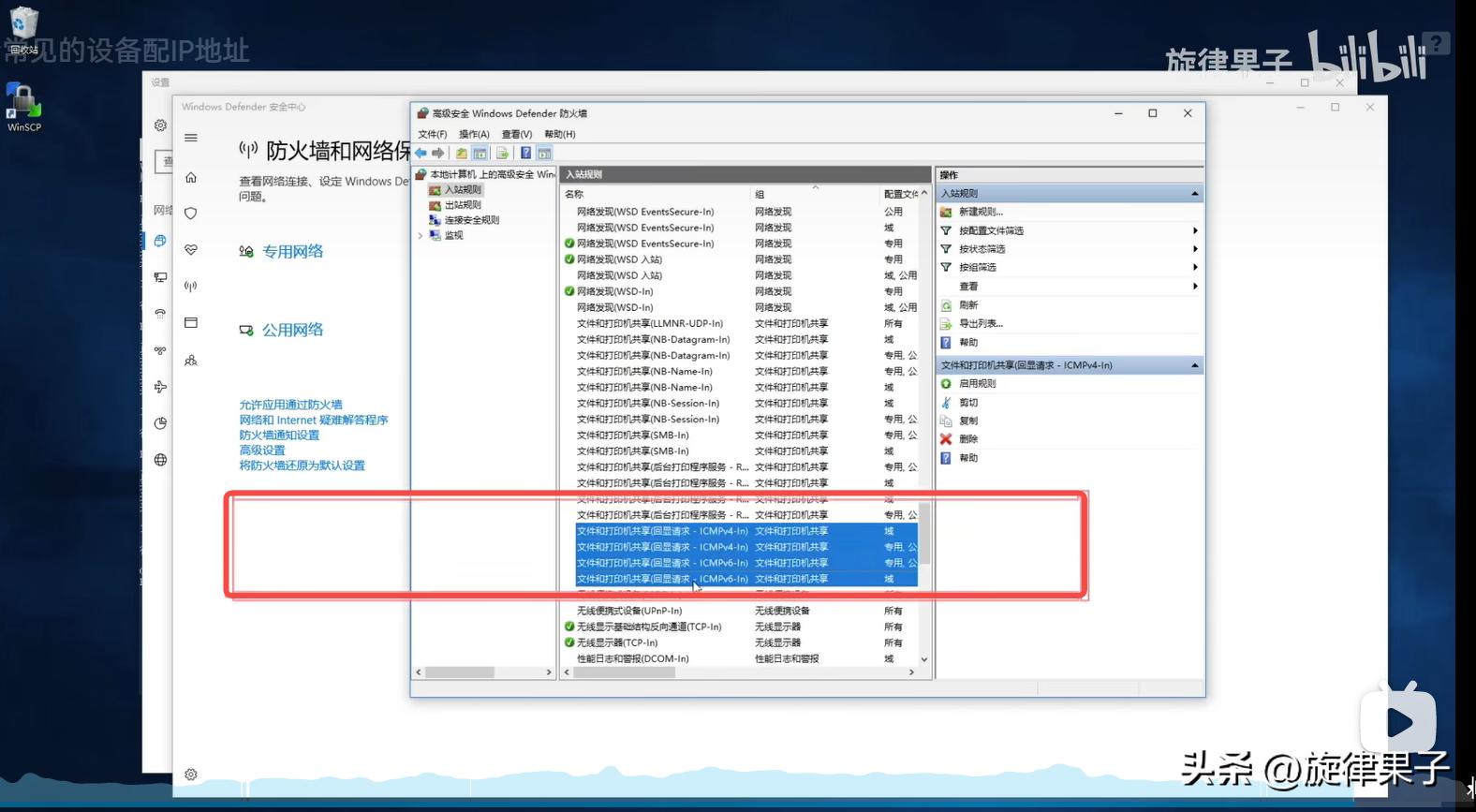Image resolution: width=1476 pixels, height=812 pixels.
Task: Select the root 本地计算机 firewall tree node
Action: tap(485, 174)
